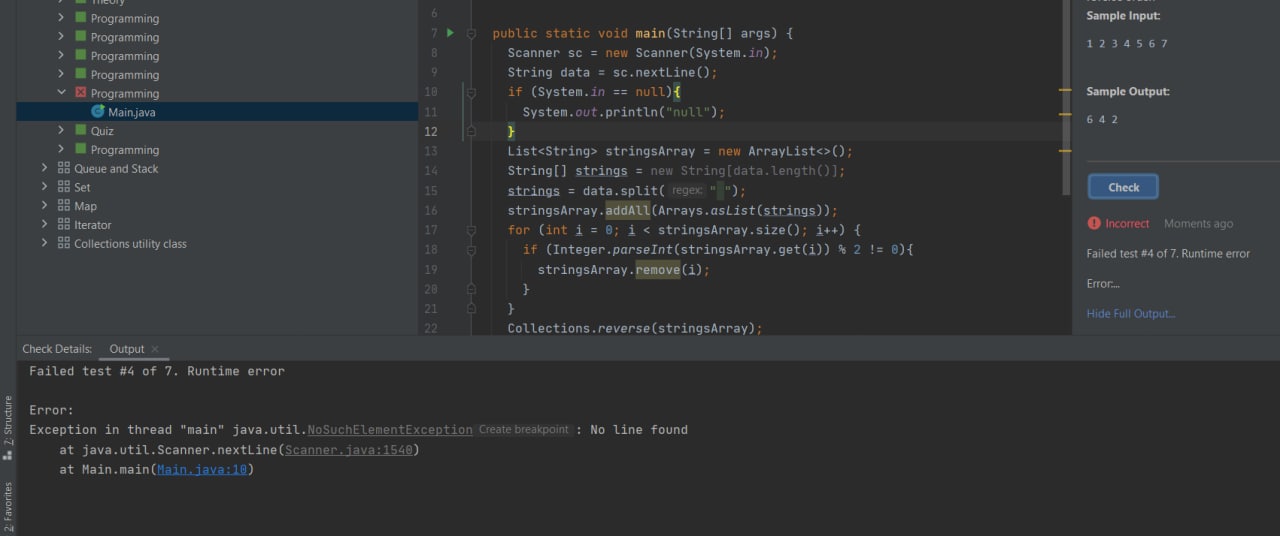The height and width of the screenshot is (536, 1280).
Task: Click the green solved icon next to Quiz
Action: click(81, 130)
